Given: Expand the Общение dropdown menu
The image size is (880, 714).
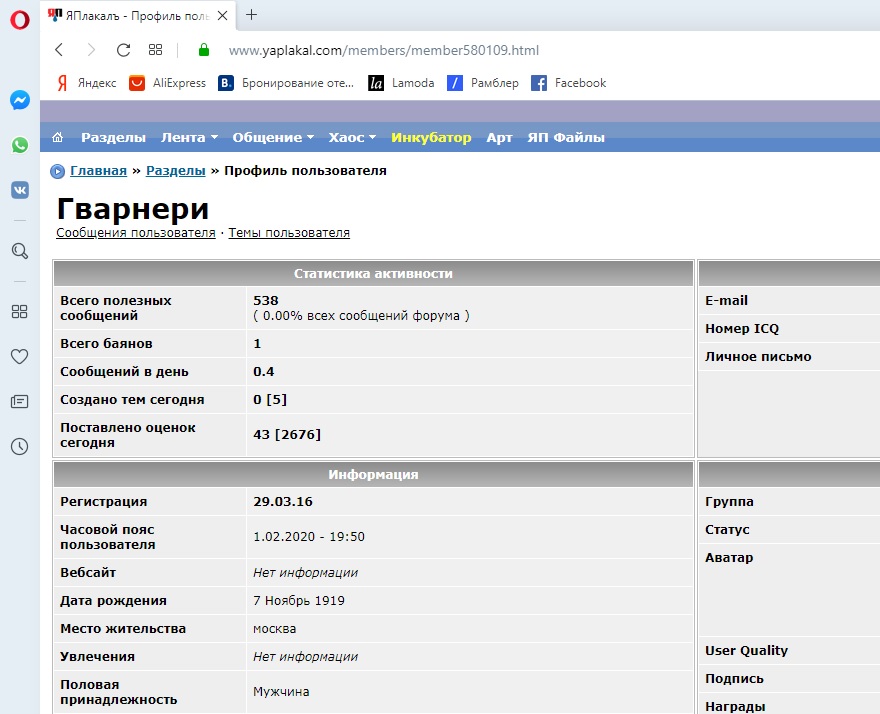Looking at the screenshot, I should pos(273,138).
